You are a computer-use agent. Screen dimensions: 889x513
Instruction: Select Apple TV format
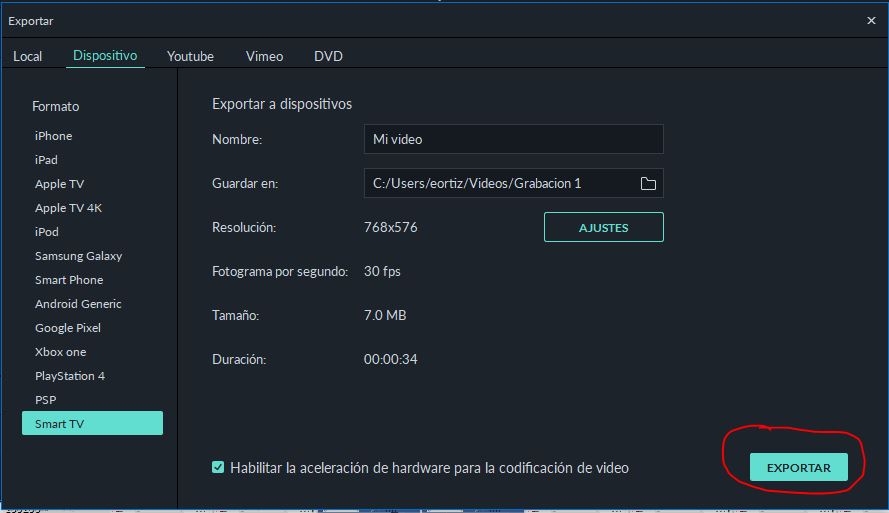pos(59,184)
